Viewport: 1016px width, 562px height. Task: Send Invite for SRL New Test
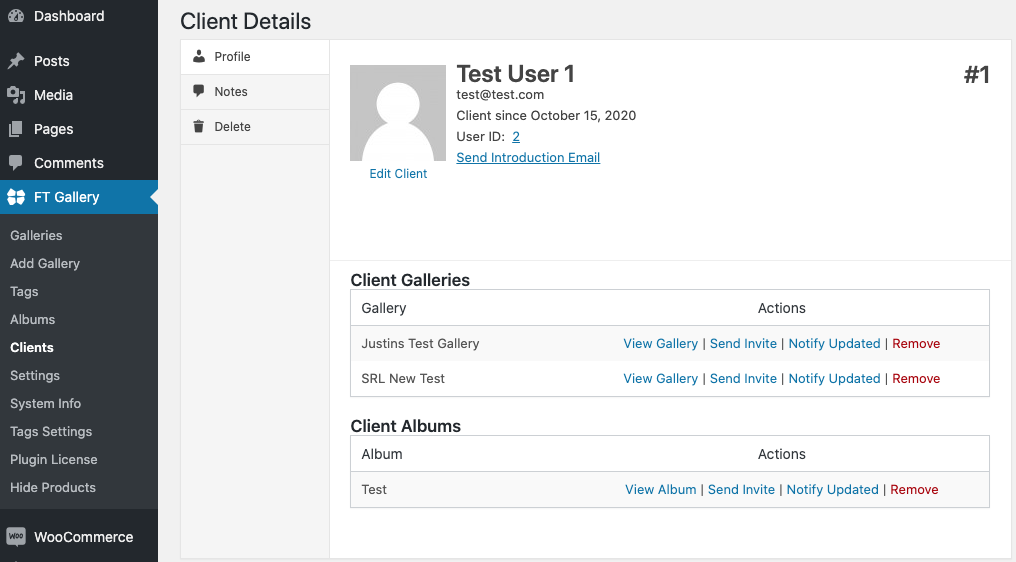point(743,379)
